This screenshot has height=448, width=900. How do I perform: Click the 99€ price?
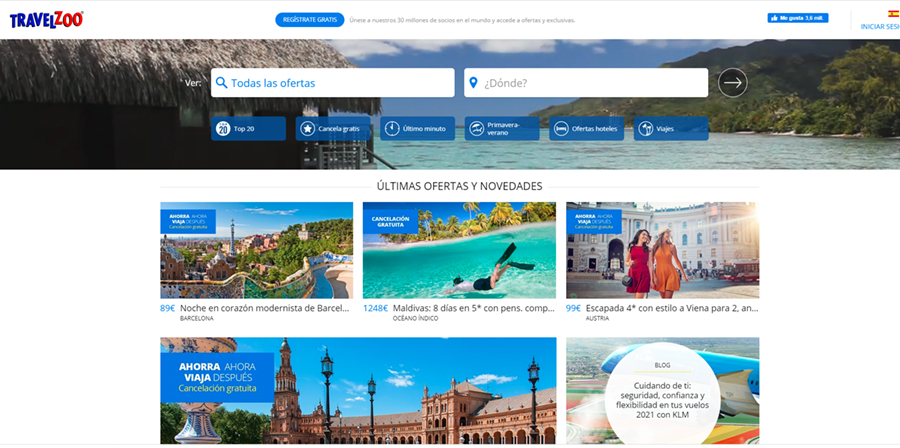tap(573, 308)
